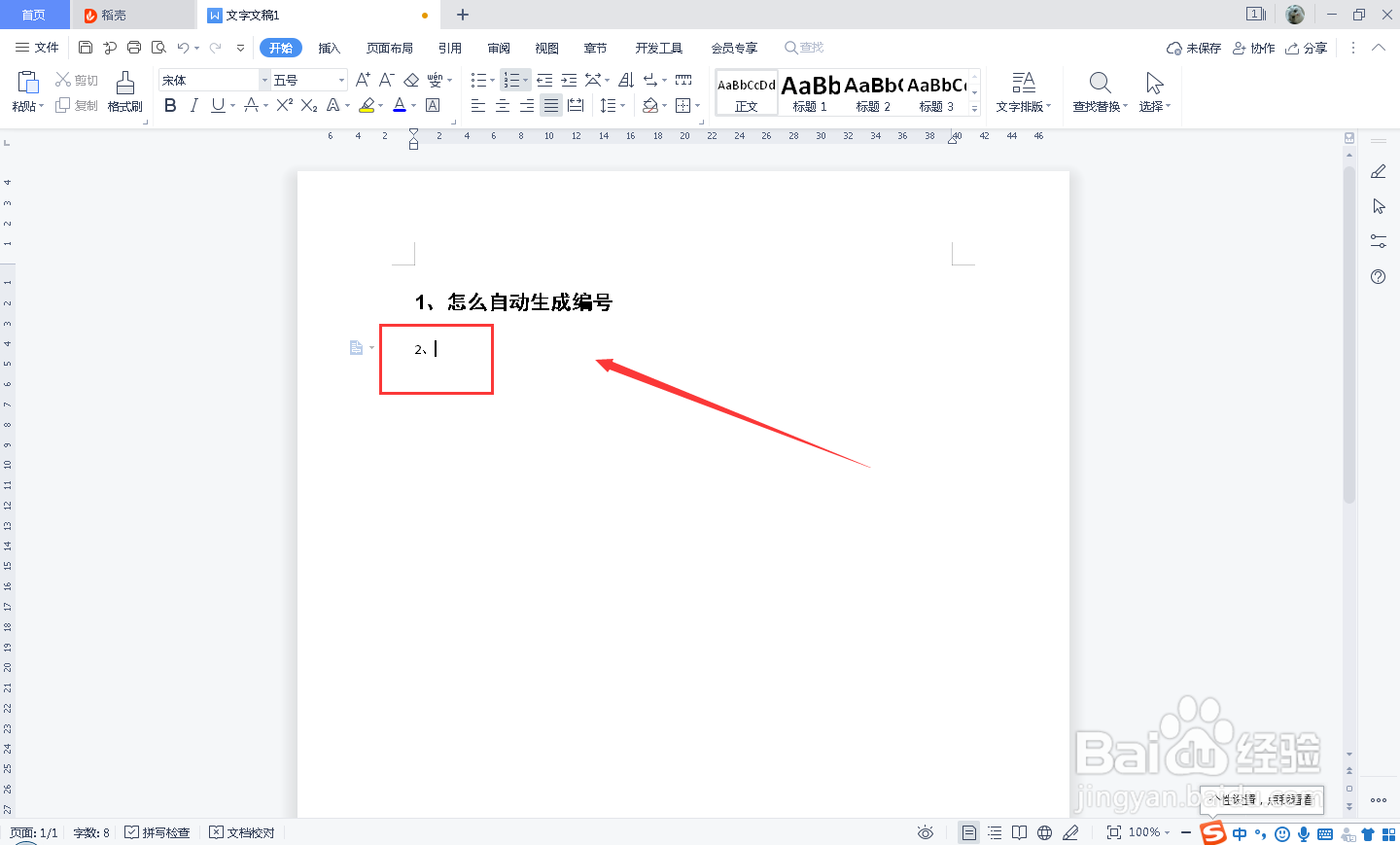Click the 文字排版 text layout icon
The image size is (1400, 845).
click(1024, 92)
